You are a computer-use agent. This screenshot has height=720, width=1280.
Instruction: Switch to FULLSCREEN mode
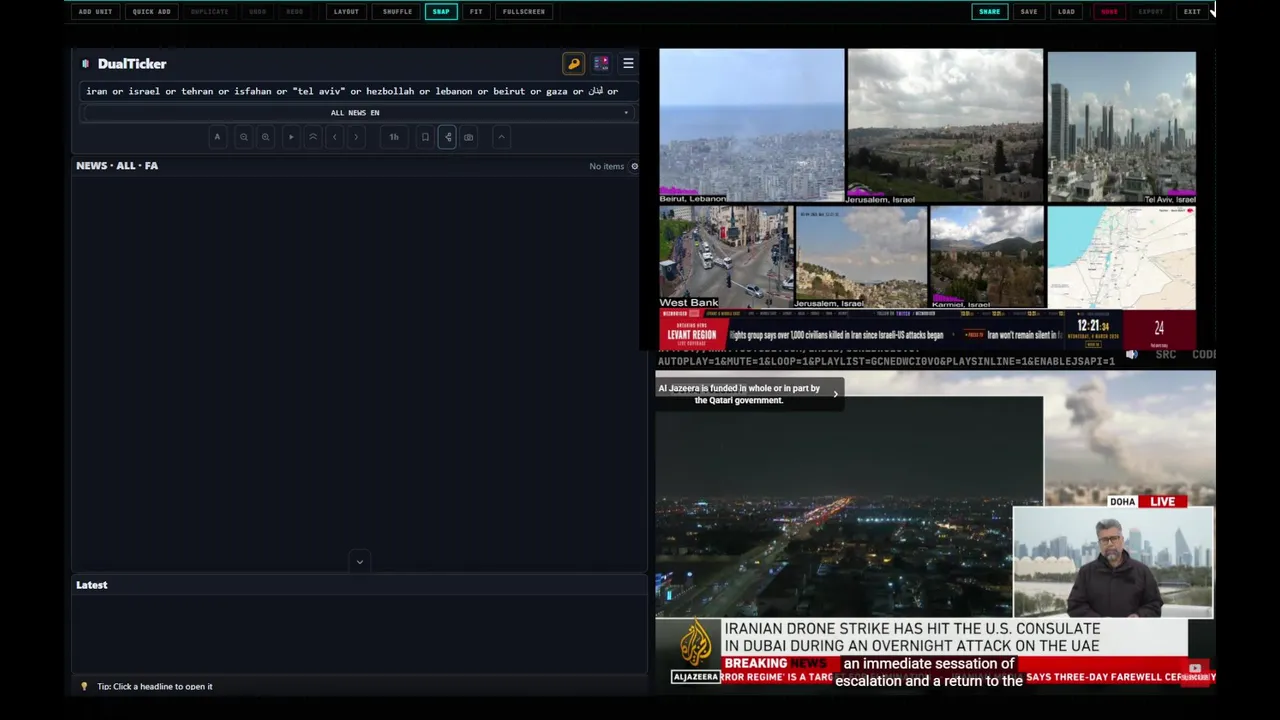pyautogui.click(x=524, y=12)
